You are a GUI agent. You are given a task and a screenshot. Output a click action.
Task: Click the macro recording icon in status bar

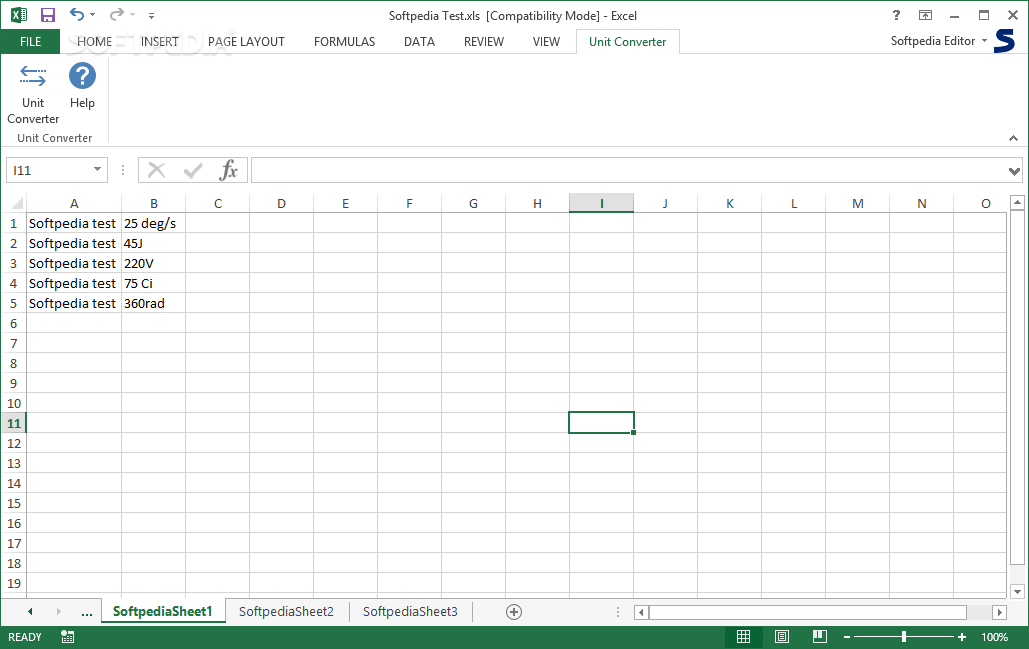[x=68, y=637]
